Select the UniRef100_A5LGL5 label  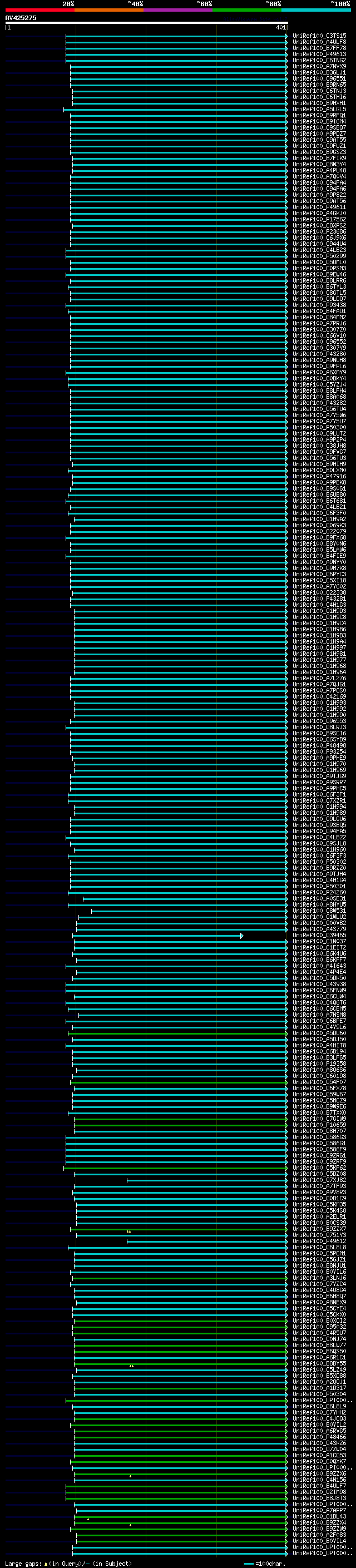(319, 109)
